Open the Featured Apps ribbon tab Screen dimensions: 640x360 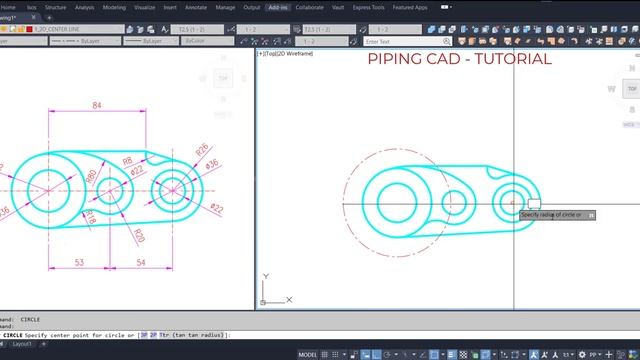(410, 7)
